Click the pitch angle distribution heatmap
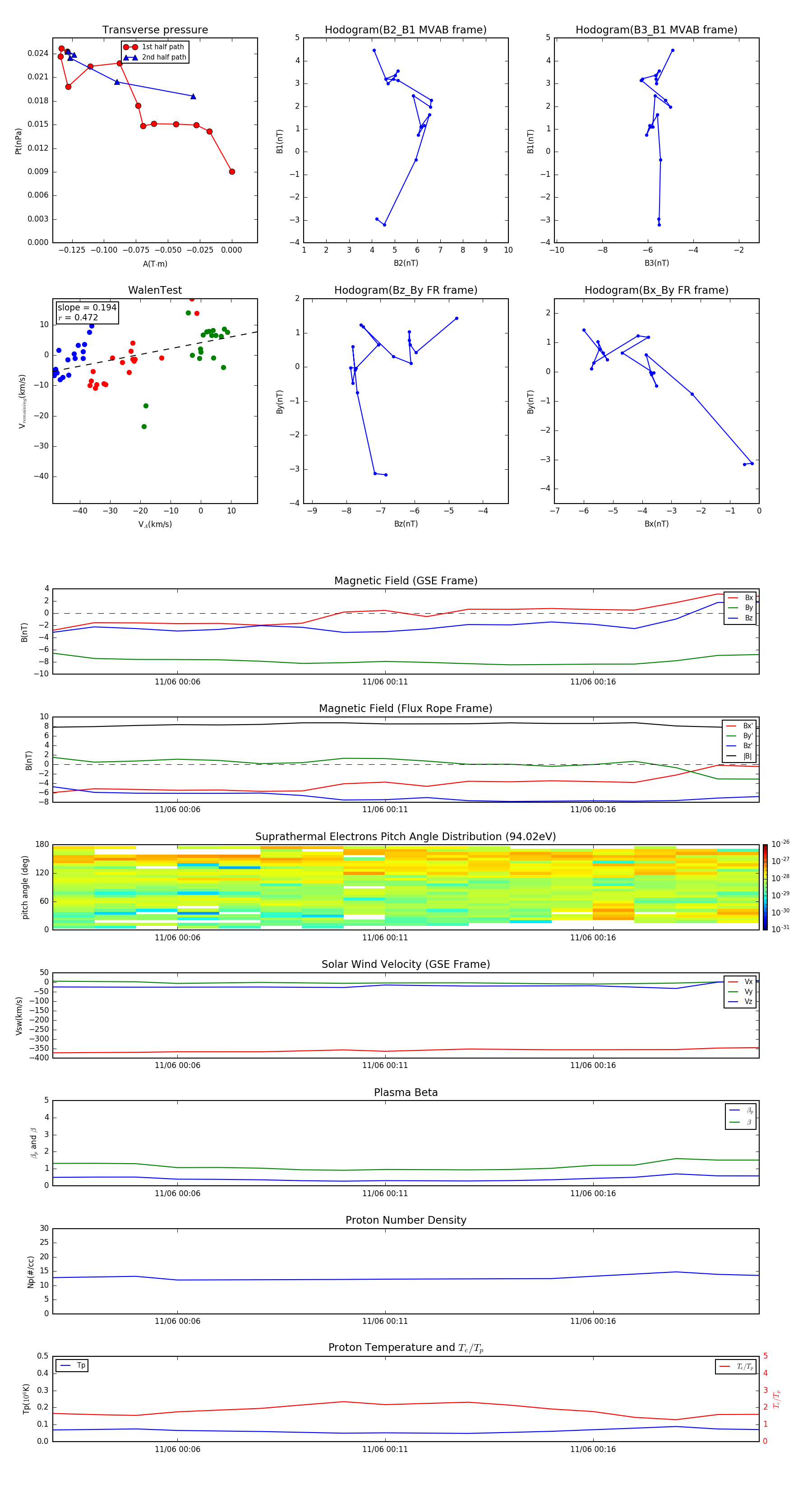812x1489 pixels. 406,887
